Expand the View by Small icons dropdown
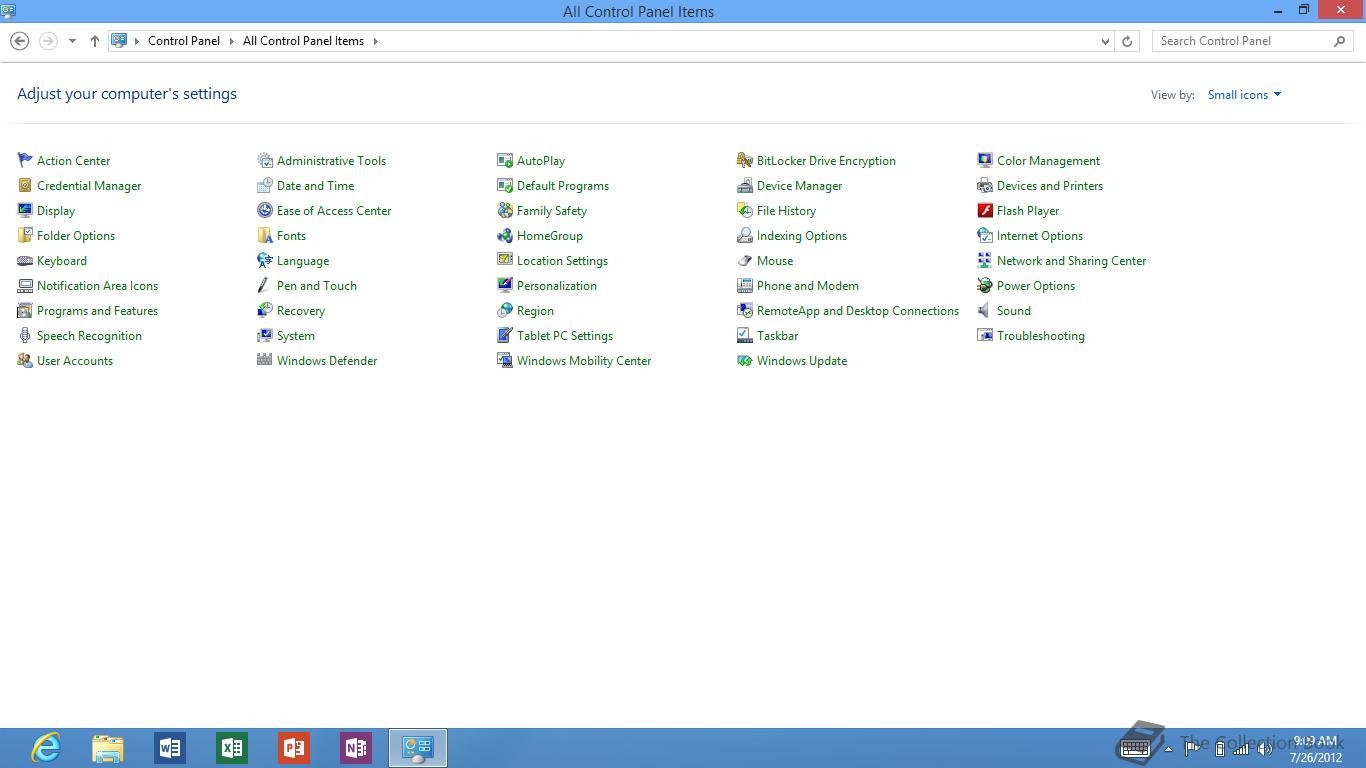 pos(1244,95)
